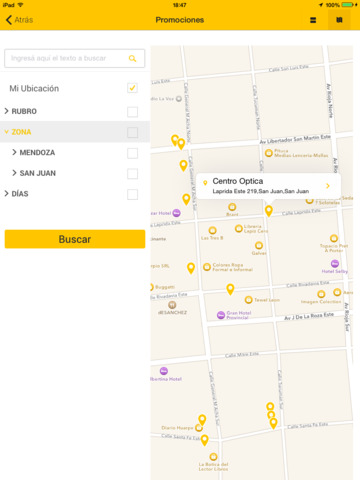Enable the SAN JUAN checkbox

(132, 174)
